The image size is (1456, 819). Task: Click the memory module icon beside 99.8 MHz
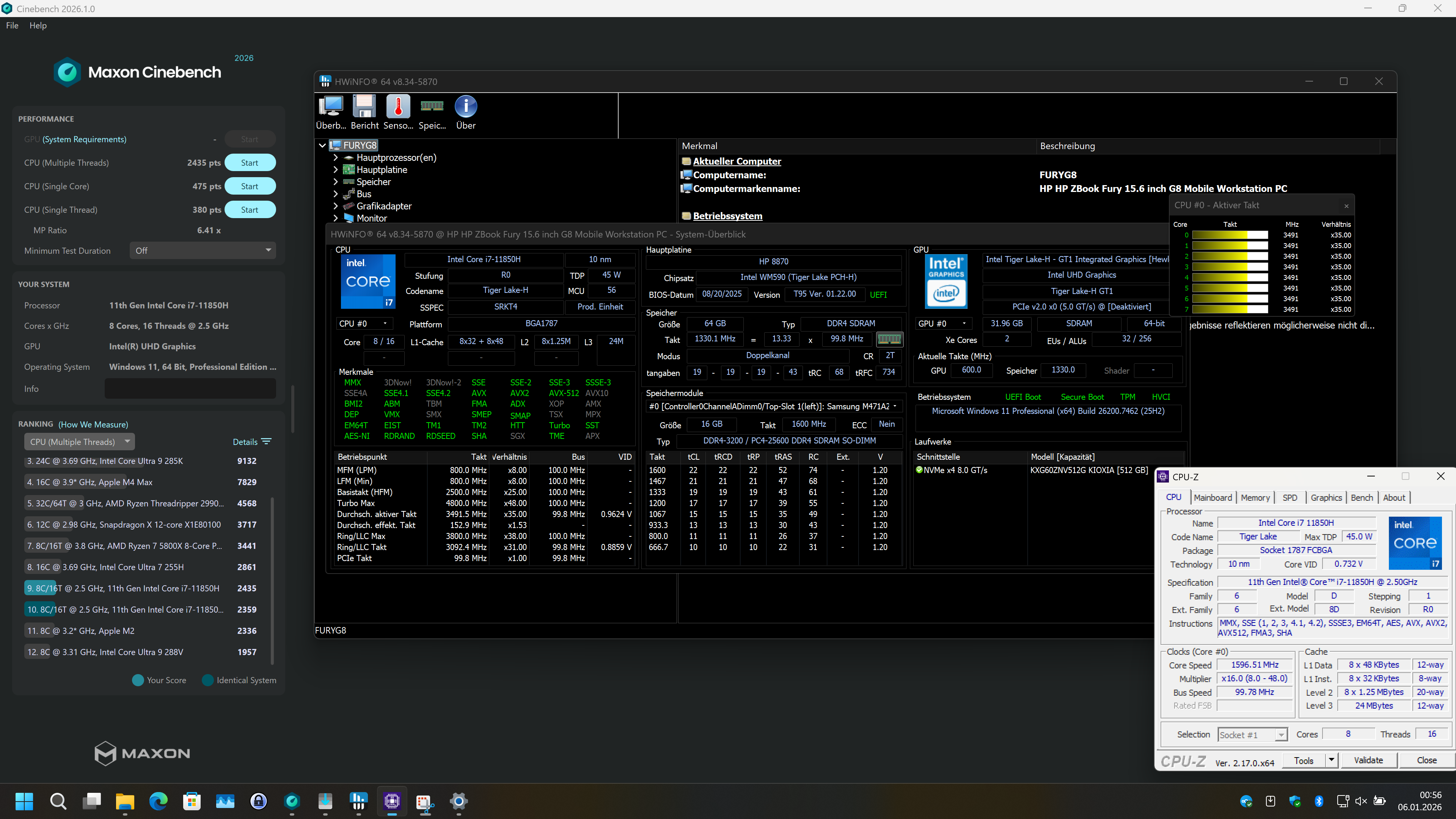(x=889, y=339)
